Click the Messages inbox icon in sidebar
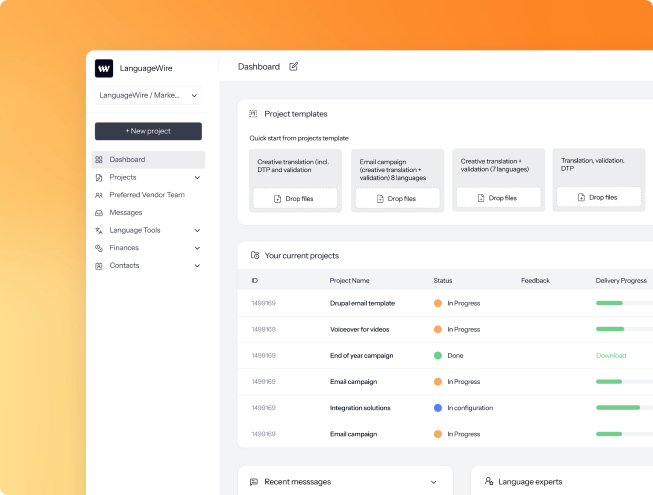 [99, 213]
